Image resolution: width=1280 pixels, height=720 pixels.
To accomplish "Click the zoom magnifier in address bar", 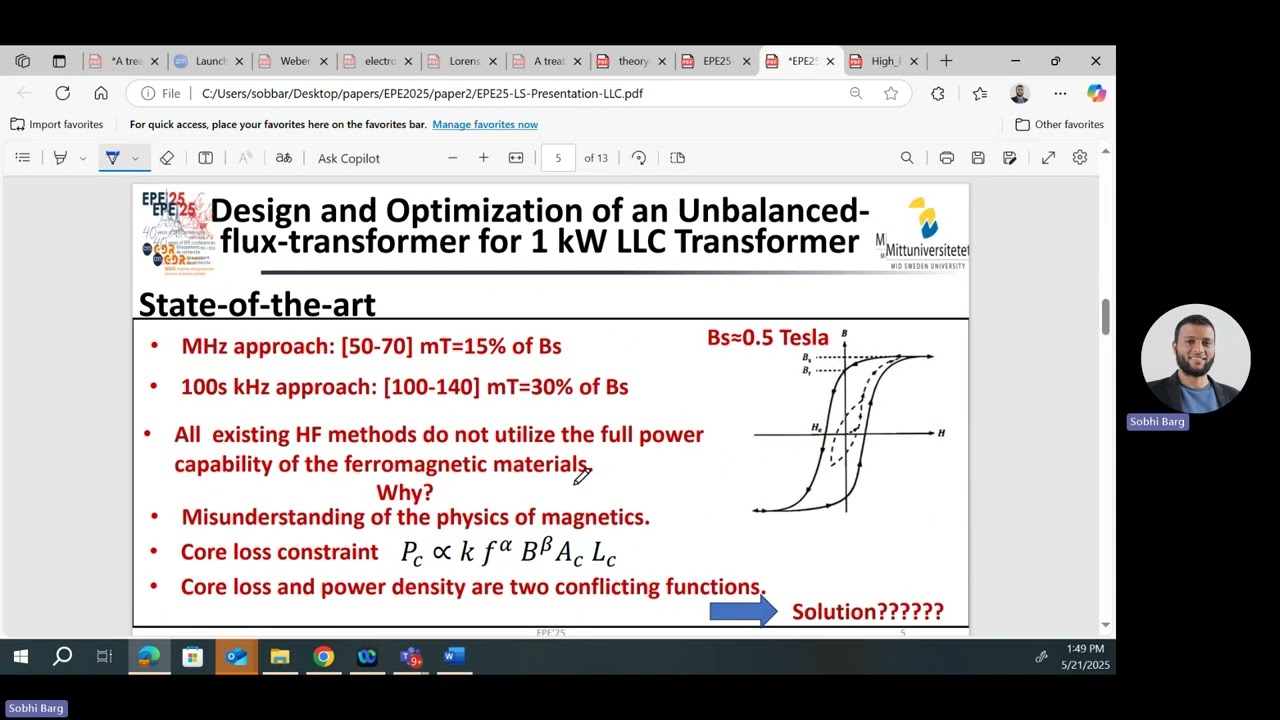I will tap(856, 93).
